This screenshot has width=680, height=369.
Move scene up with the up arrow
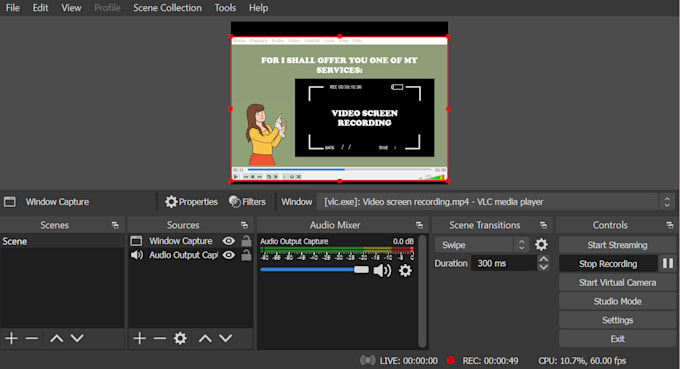pos(57,338)
